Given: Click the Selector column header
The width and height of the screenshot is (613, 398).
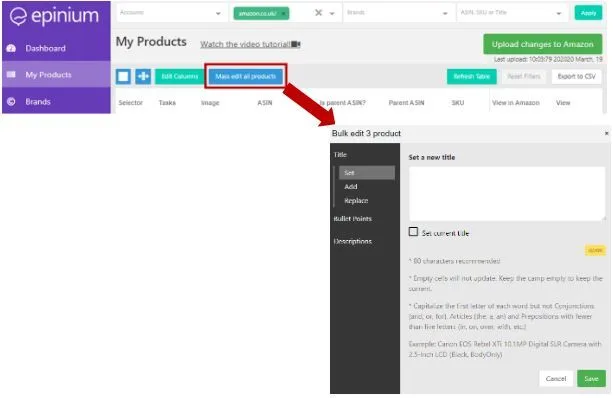Looking at the screenshot, I should (x=131, y=103).
